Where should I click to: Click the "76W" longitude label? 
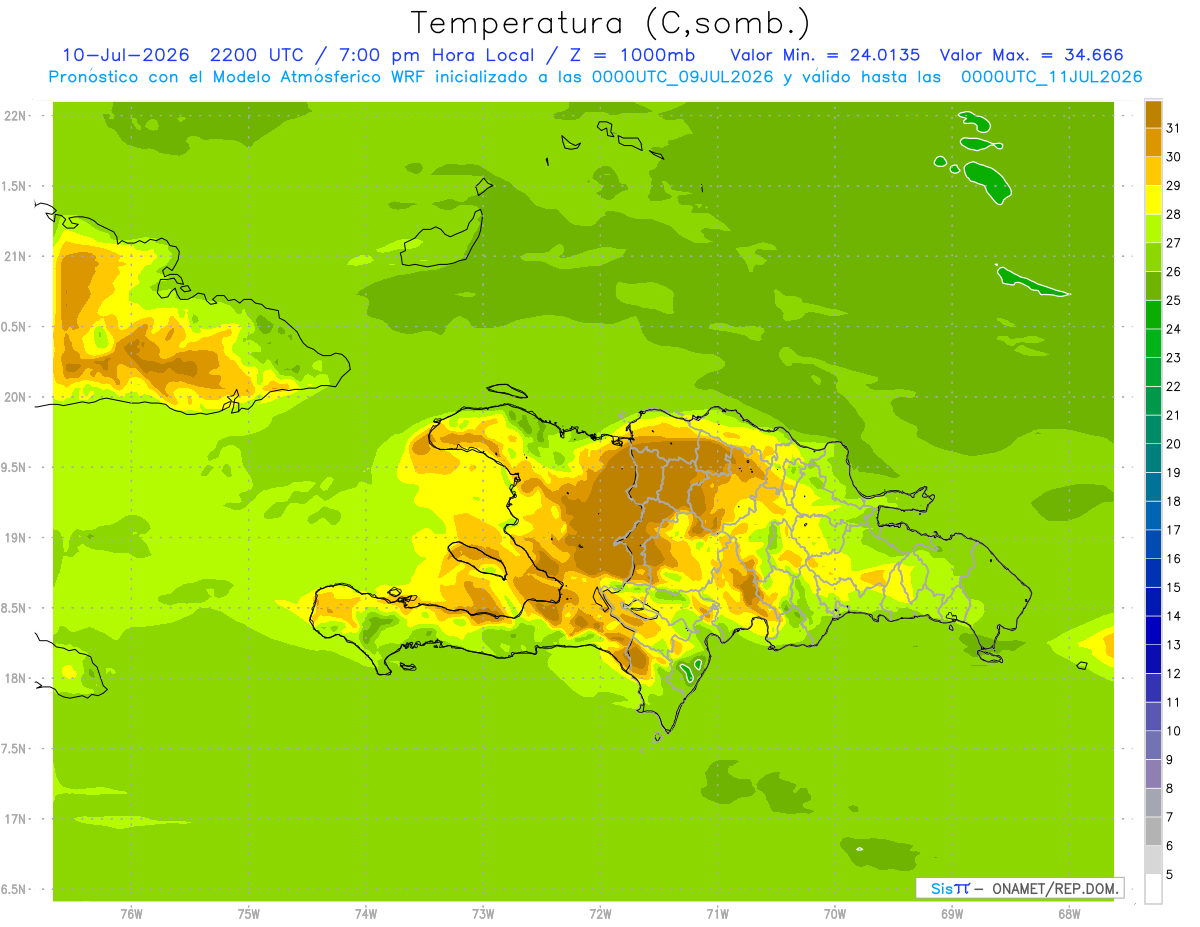131,914
